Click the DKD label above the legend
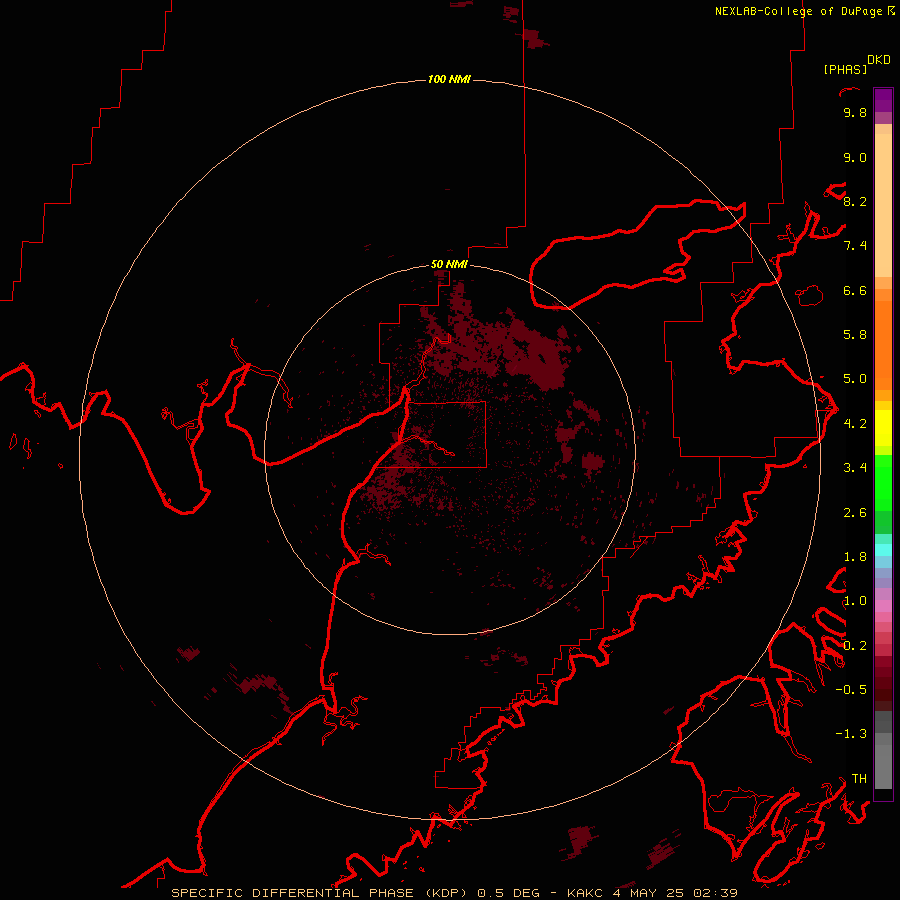Screen dimensions: 900x900 (x=879, y=60)
